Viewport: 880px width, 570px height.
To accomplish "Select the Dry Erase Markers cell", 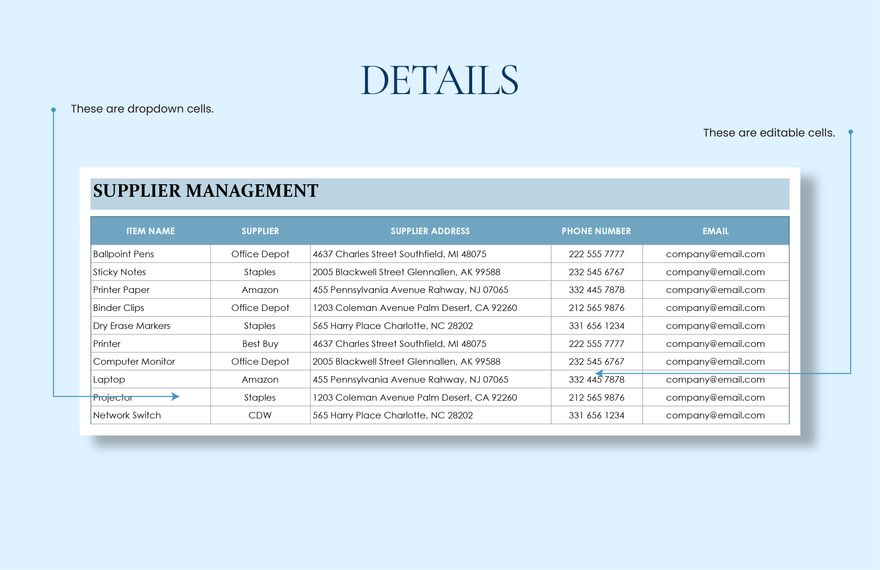I will click(150, 326).
